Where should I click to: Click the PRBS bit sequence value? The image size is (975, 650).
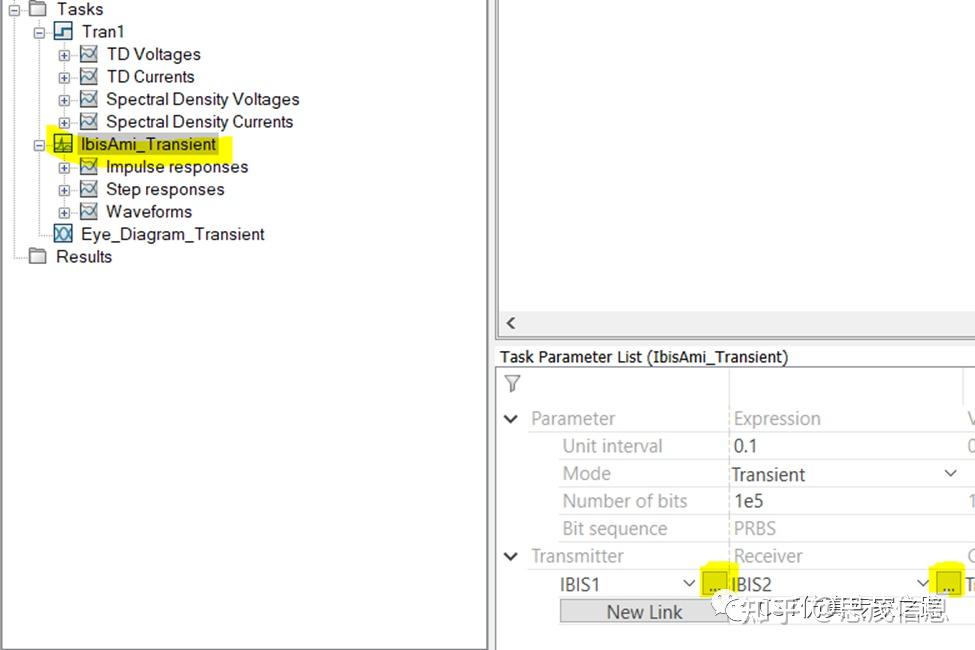pyautogui.click(x=755, y=528)
